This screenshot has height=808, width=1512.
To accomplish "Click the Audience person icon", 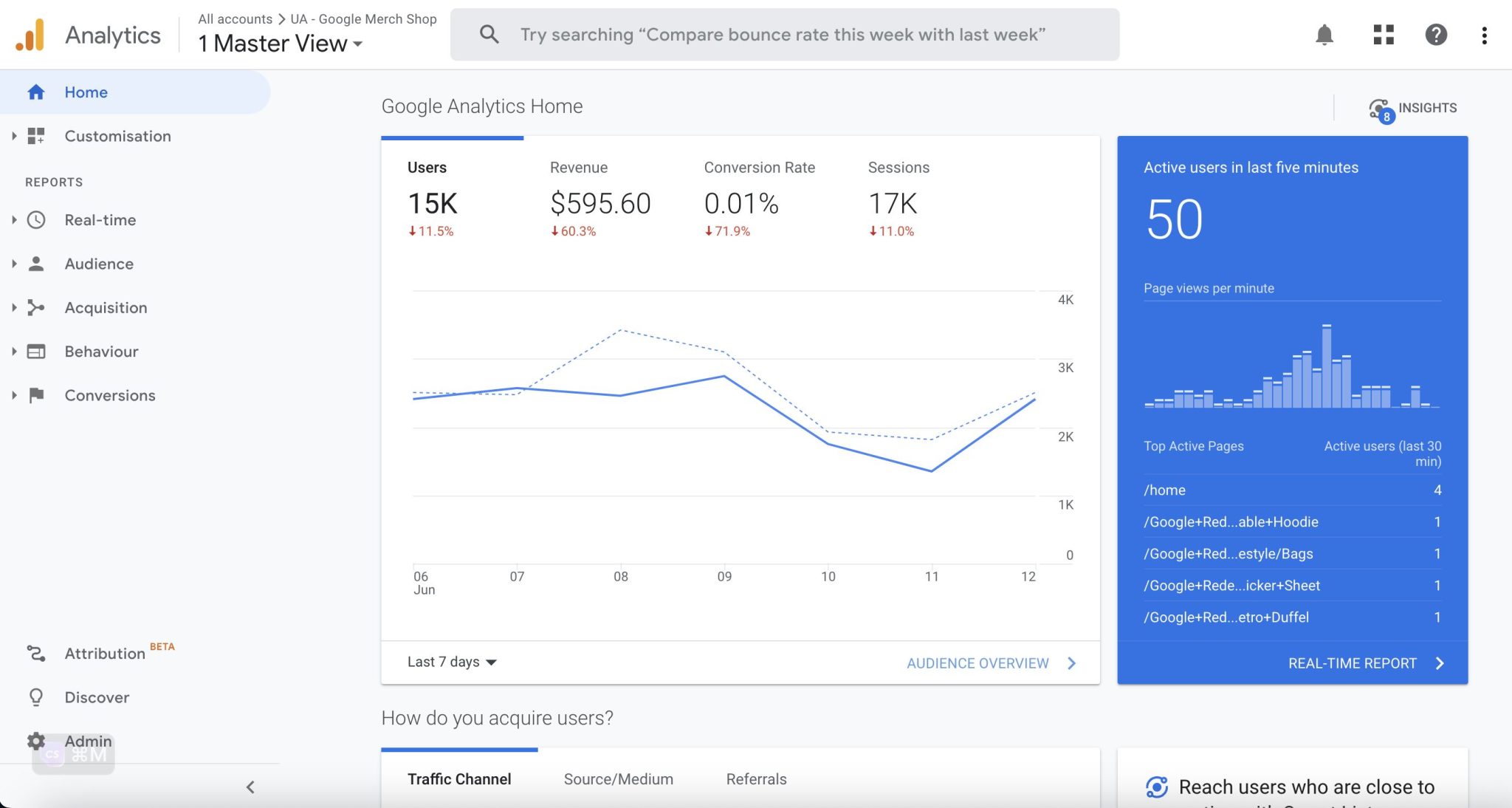I will tap(36, 264).
